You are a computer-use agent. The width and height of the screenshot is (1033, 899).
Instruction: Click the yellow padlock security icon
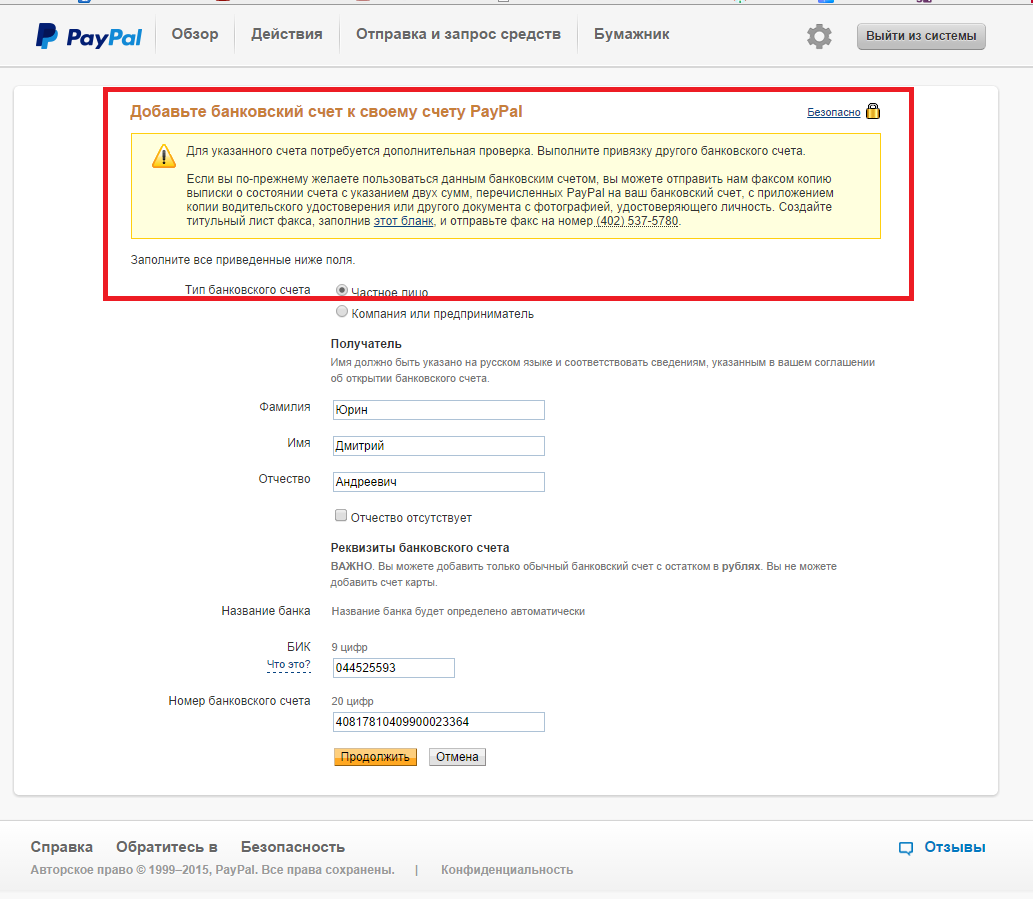(x=872, y=111)
